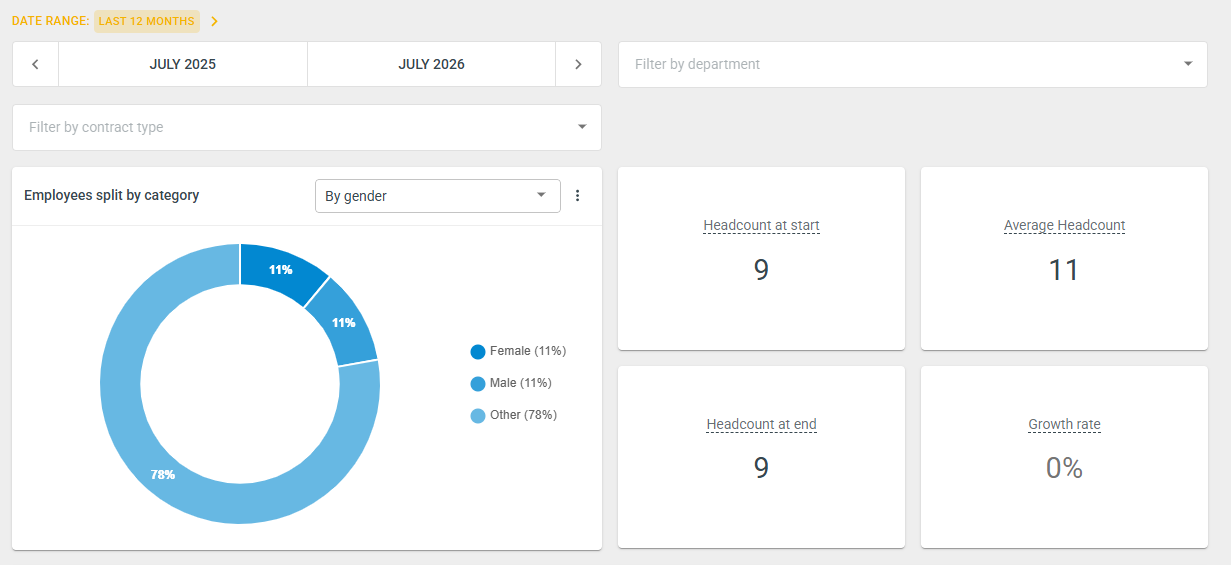The width and height of the screenshot is (1231, 565).
Task: Go to previous date period arrow
Action: pos(36,64)
